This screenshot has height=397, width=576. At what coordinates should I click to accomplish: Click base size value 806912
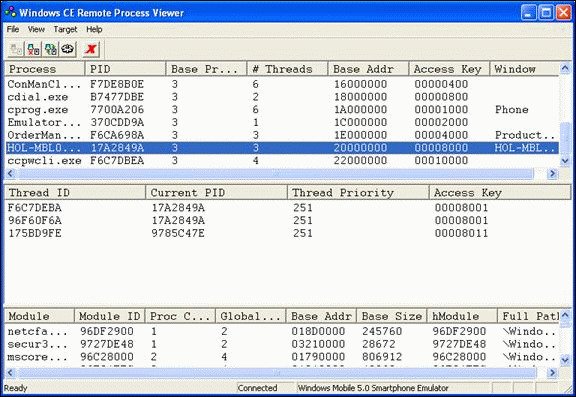pos(382,357)
